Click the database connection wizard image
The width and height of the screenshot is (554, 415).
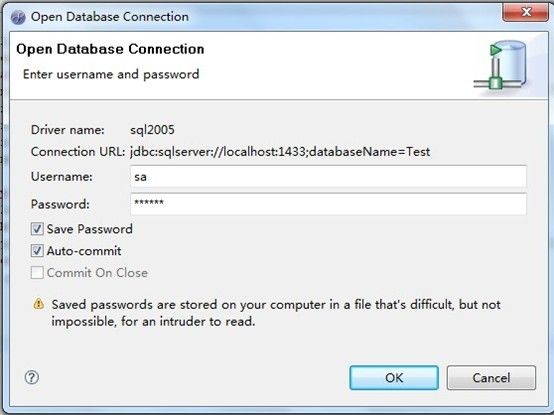pyautogui.click(x=501, y=65)
